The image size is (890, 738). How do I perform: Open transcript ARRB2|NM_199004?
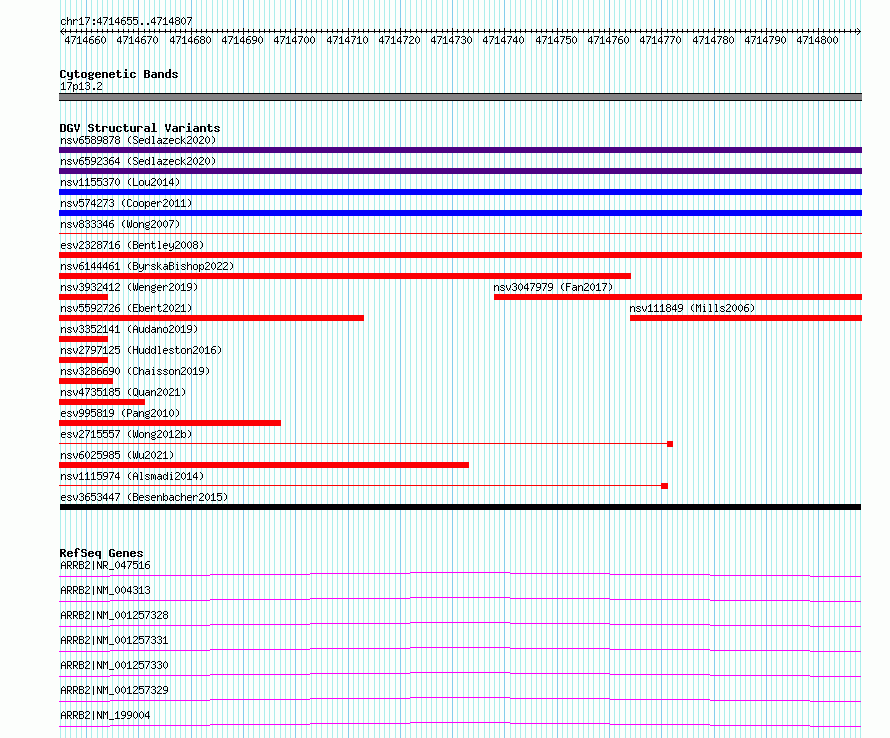coord(105,715)
